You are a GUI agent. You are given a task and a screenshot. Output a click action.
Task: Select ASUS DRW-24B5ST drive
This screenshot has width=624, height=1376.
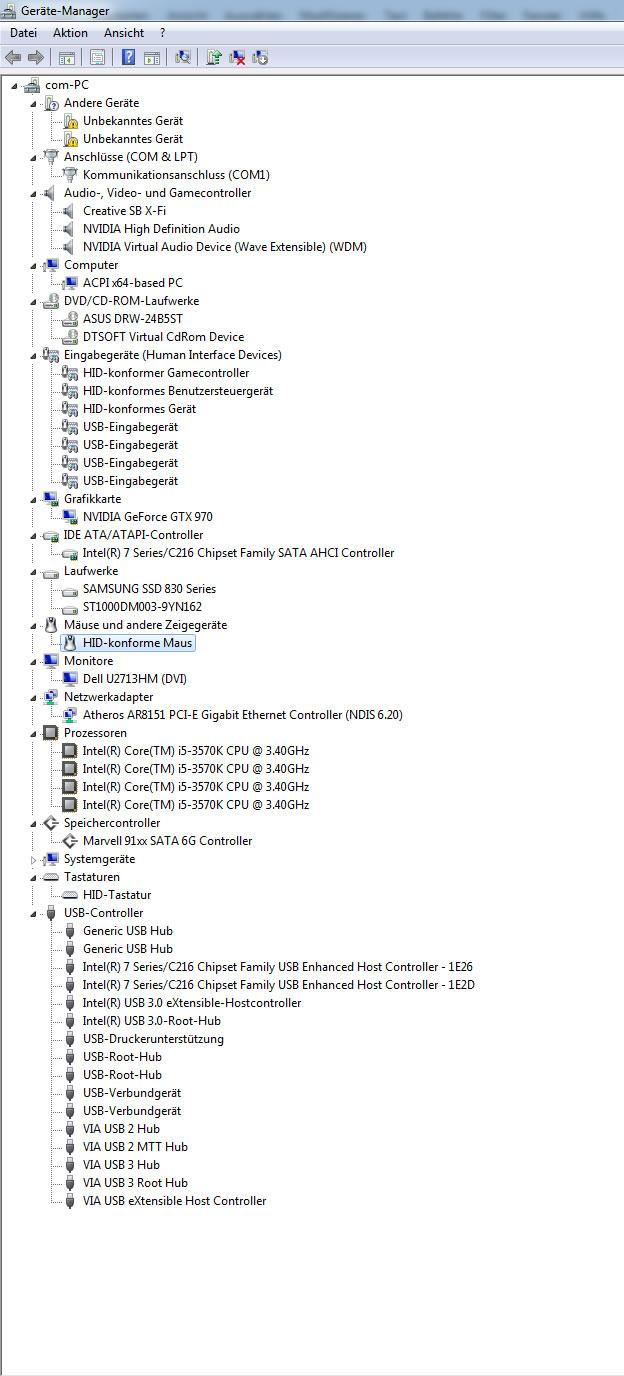133,319
